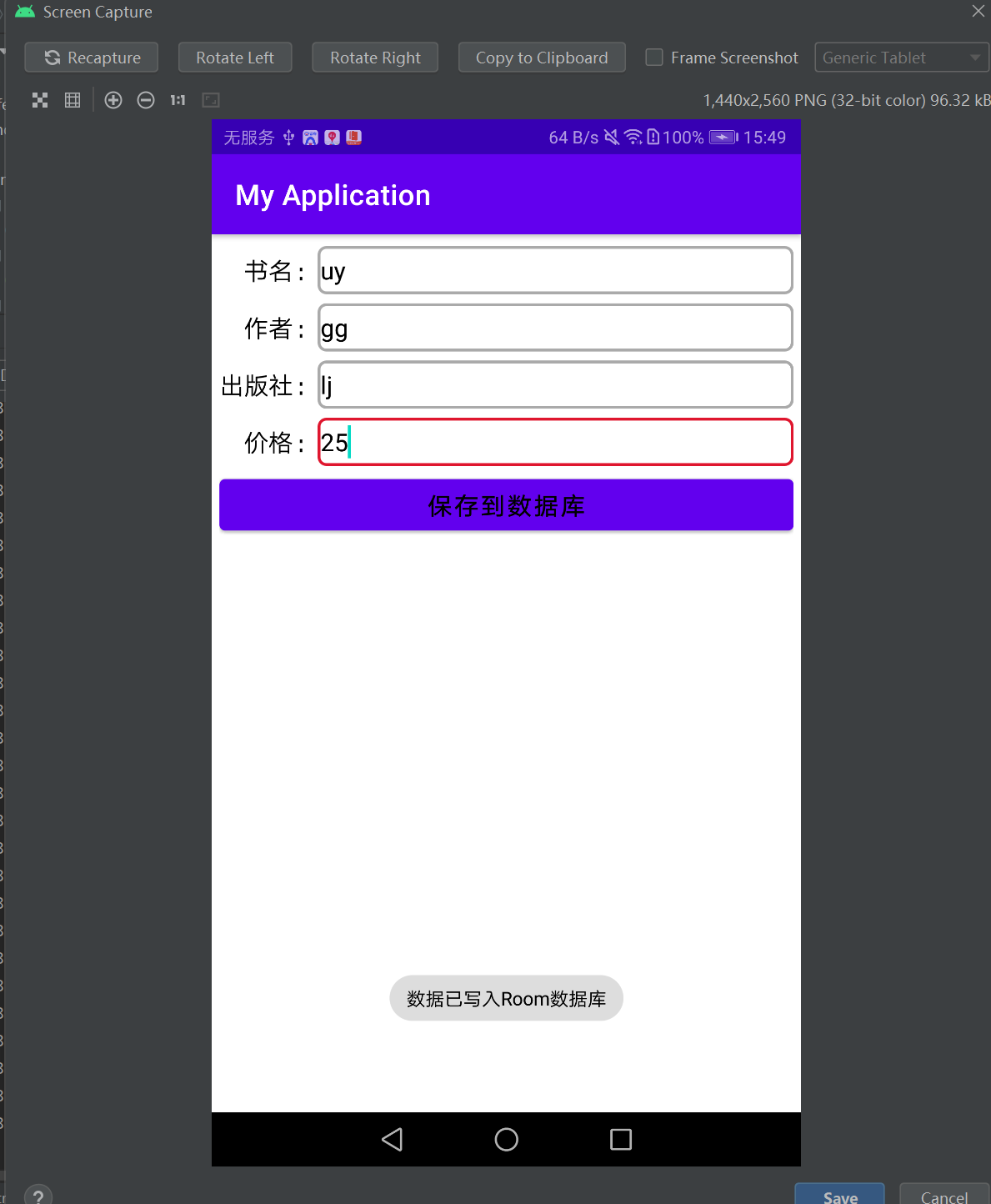Click the 100% battery percentage text

[683, 138]
